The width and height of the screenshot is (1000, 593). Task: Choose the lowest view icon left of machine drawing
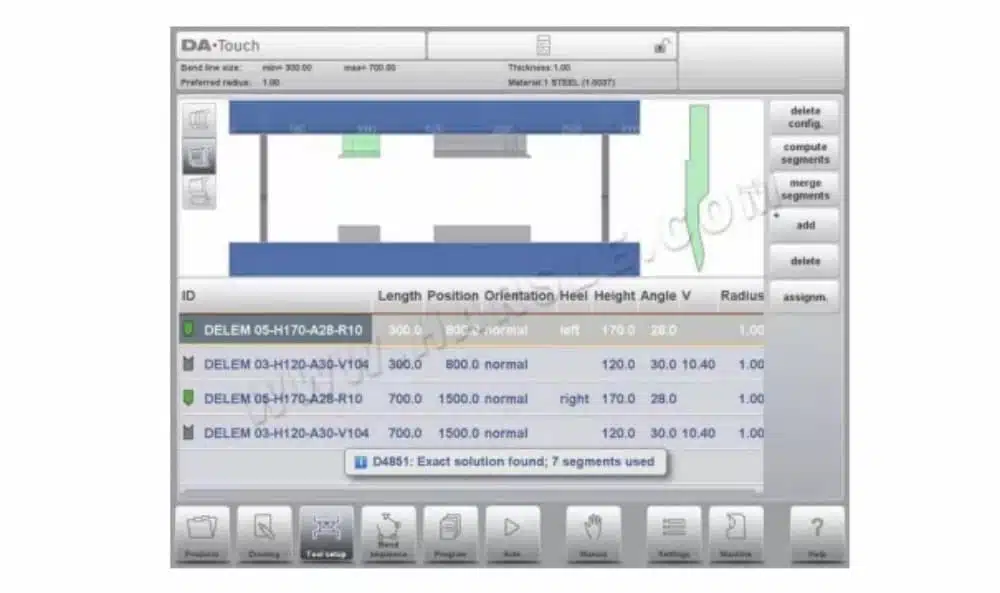point(199,191)
